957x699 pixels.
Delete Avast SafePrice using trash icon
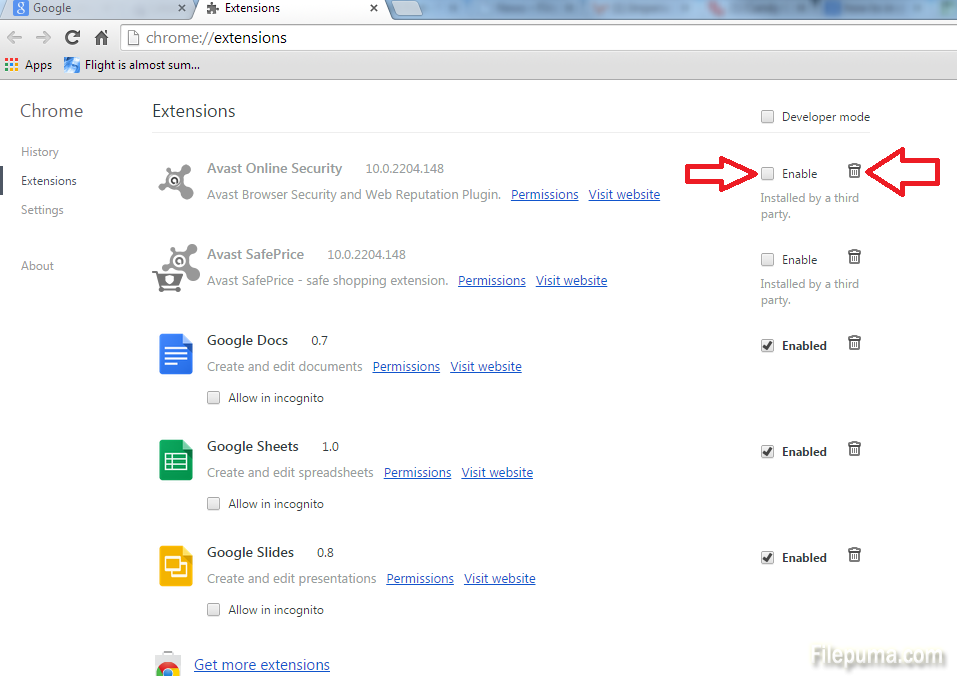854,257
